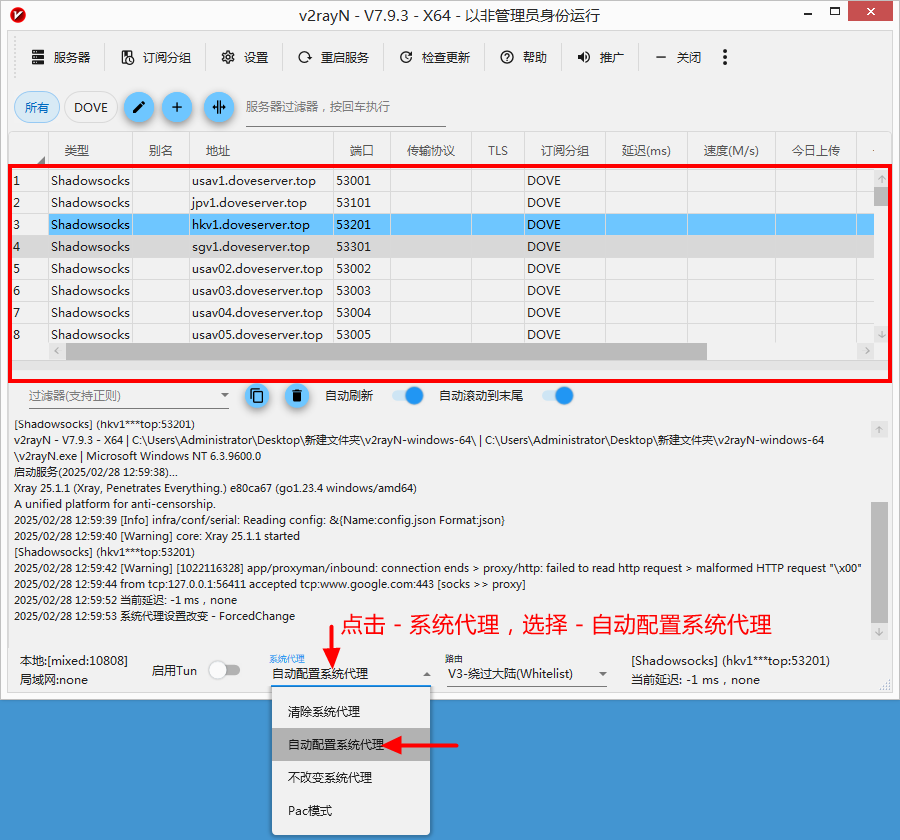
Task: Open the 过滤器(支持正则) log filter dropdown
Action: coord(129,396)
